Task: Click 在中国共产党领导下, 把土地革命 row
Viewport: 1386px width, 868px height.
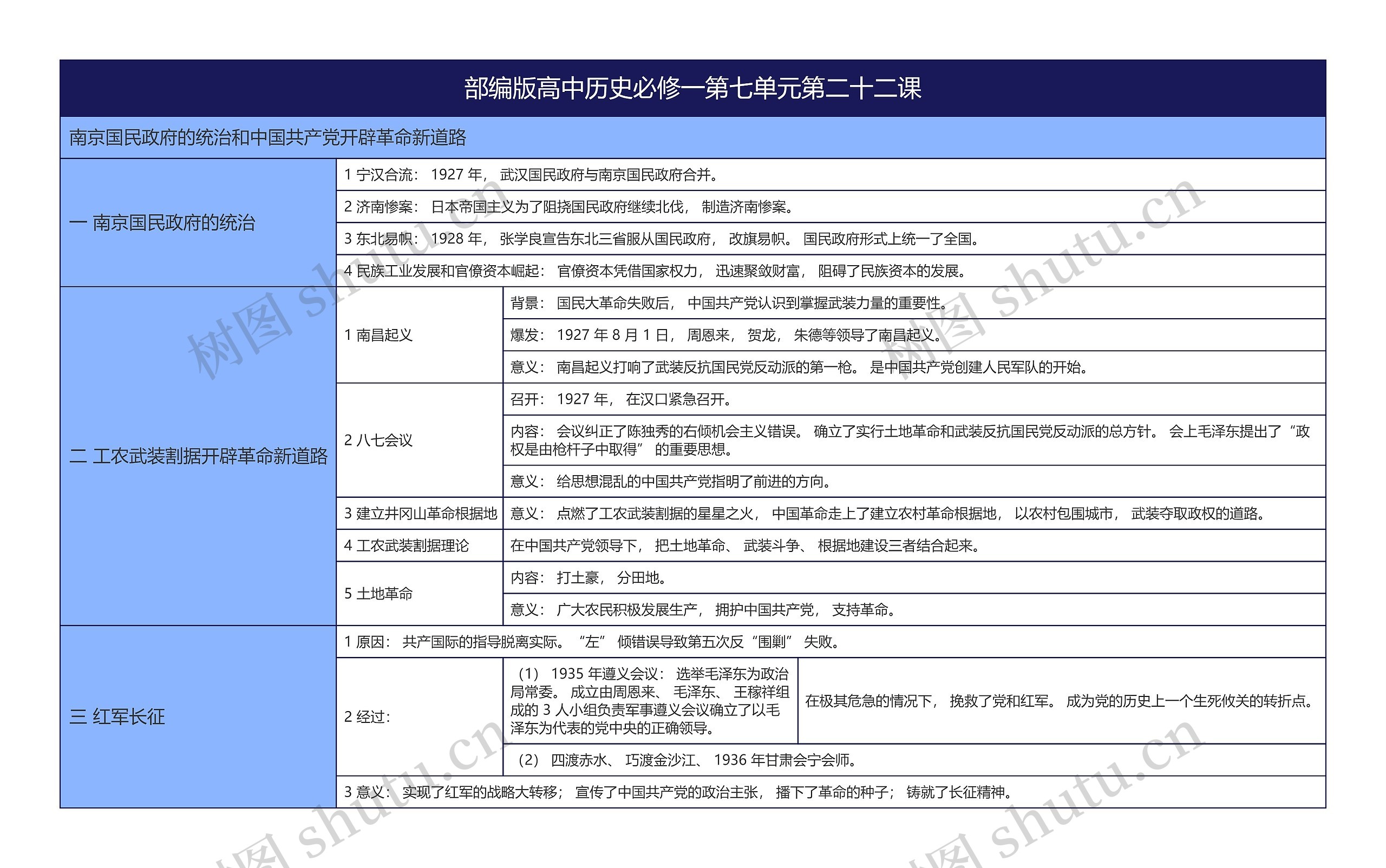Action: [x=914, y=545]
